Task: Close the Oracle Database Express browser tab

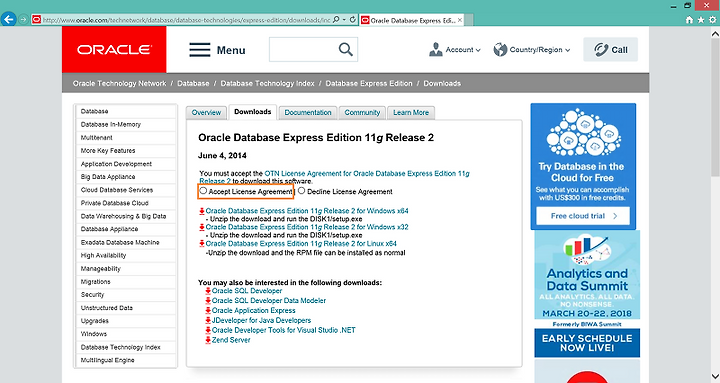Action: [460, 20]
